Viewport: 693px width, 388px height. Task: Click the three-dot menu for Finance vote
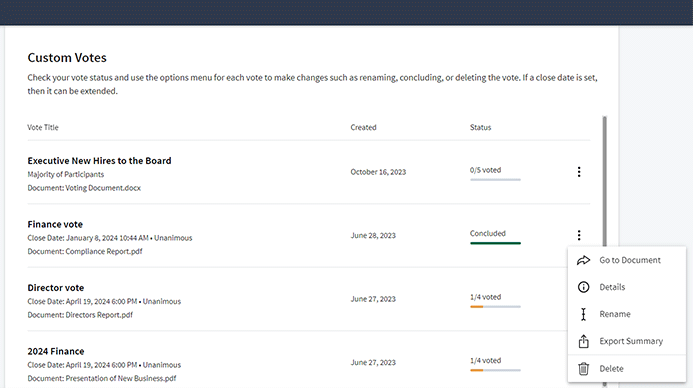pyautogui.click(x=579, y=235)
